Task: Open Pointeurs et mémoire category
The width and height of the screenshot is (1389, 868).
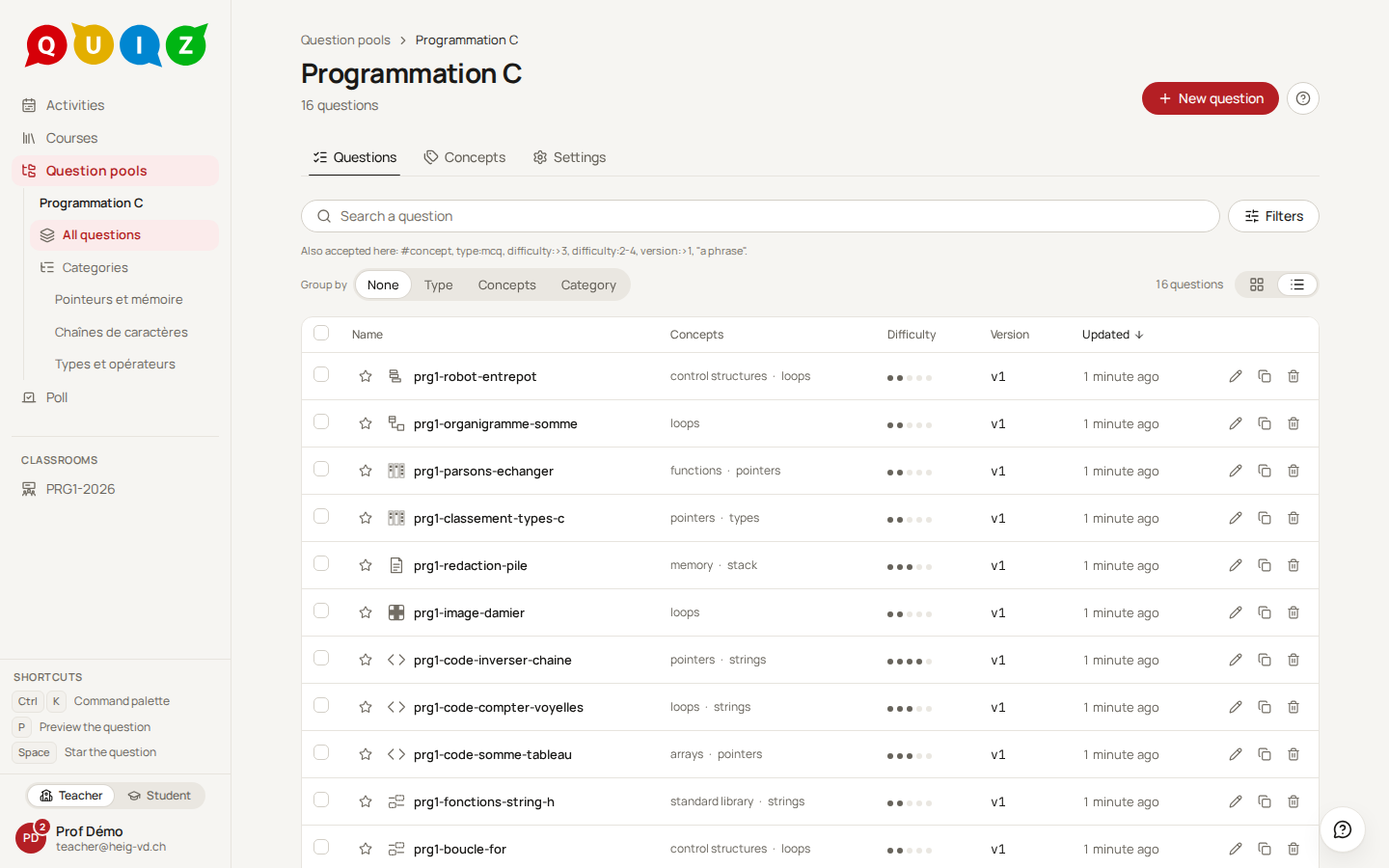Action: pyautogui.click(x=119, y=300)
